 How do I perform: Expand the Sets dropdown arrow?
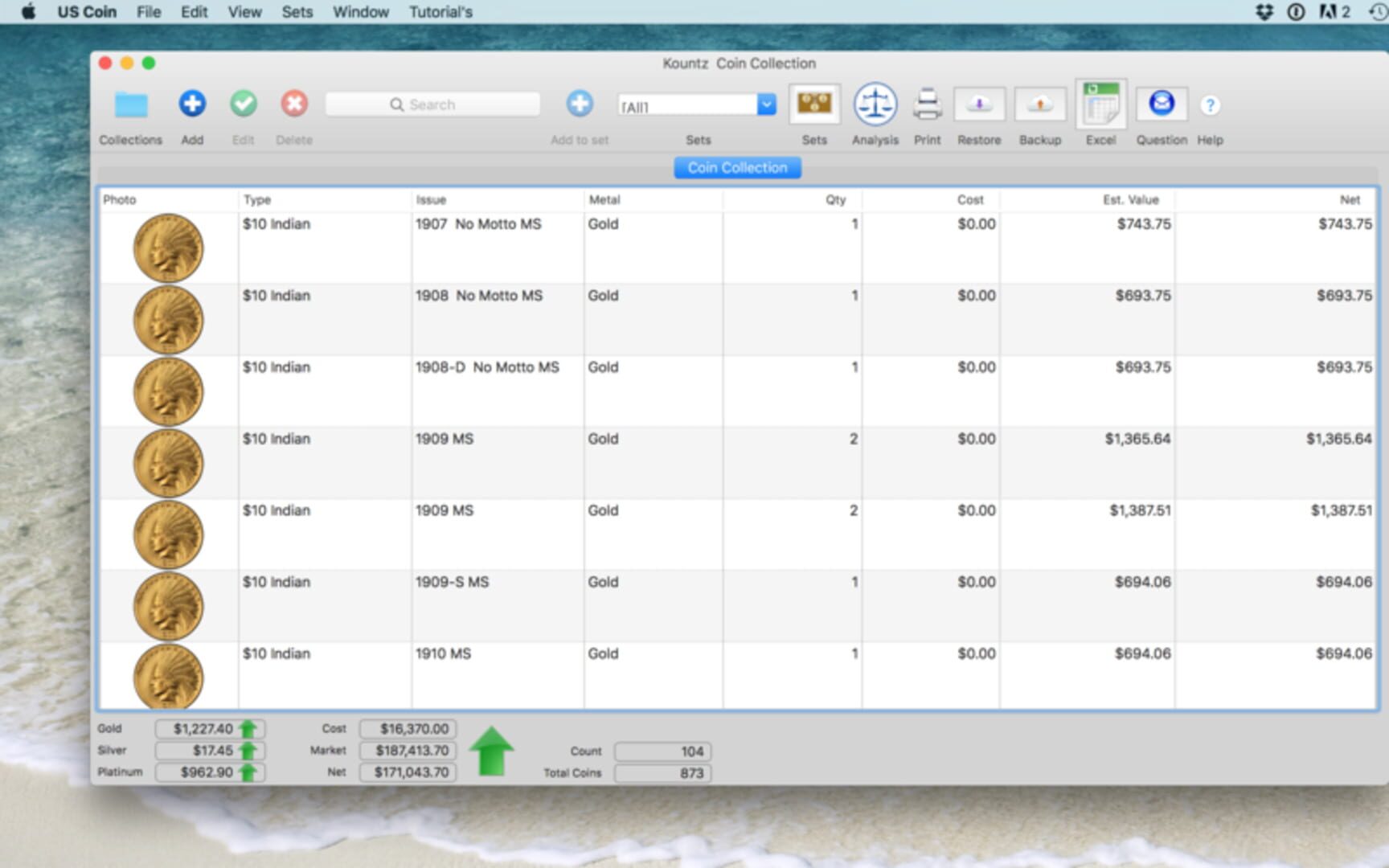(766, 104)
